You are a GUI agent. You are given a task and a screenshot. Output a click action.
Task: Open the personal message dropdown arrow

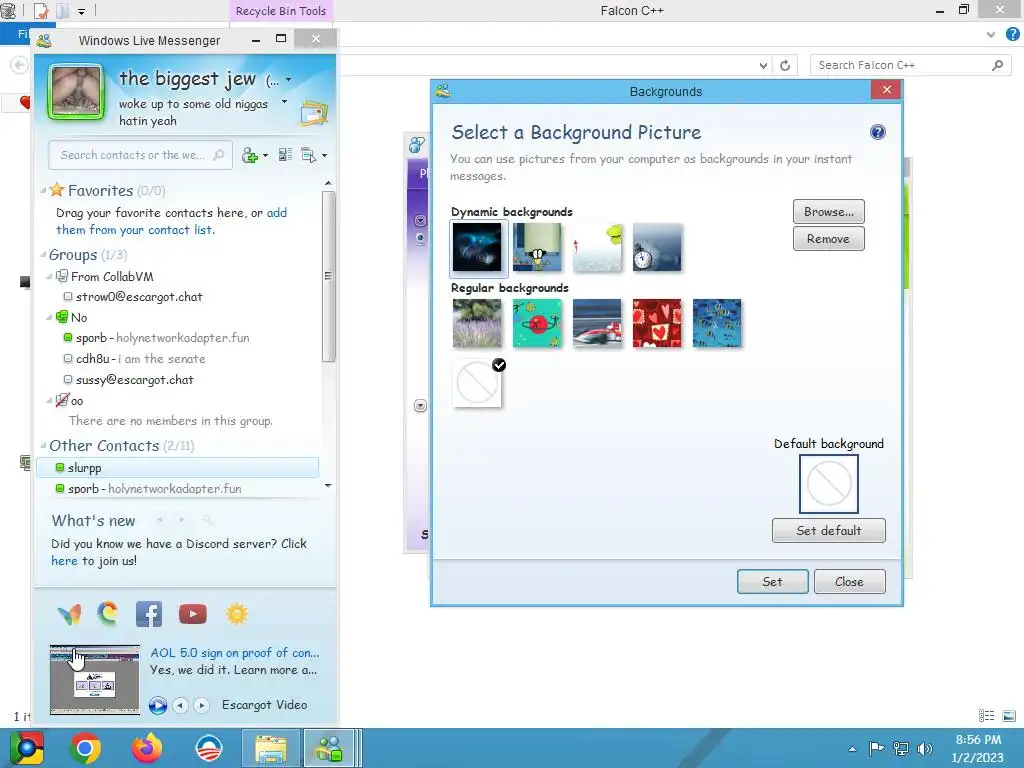pyautogui.click(x=284, y=102)
